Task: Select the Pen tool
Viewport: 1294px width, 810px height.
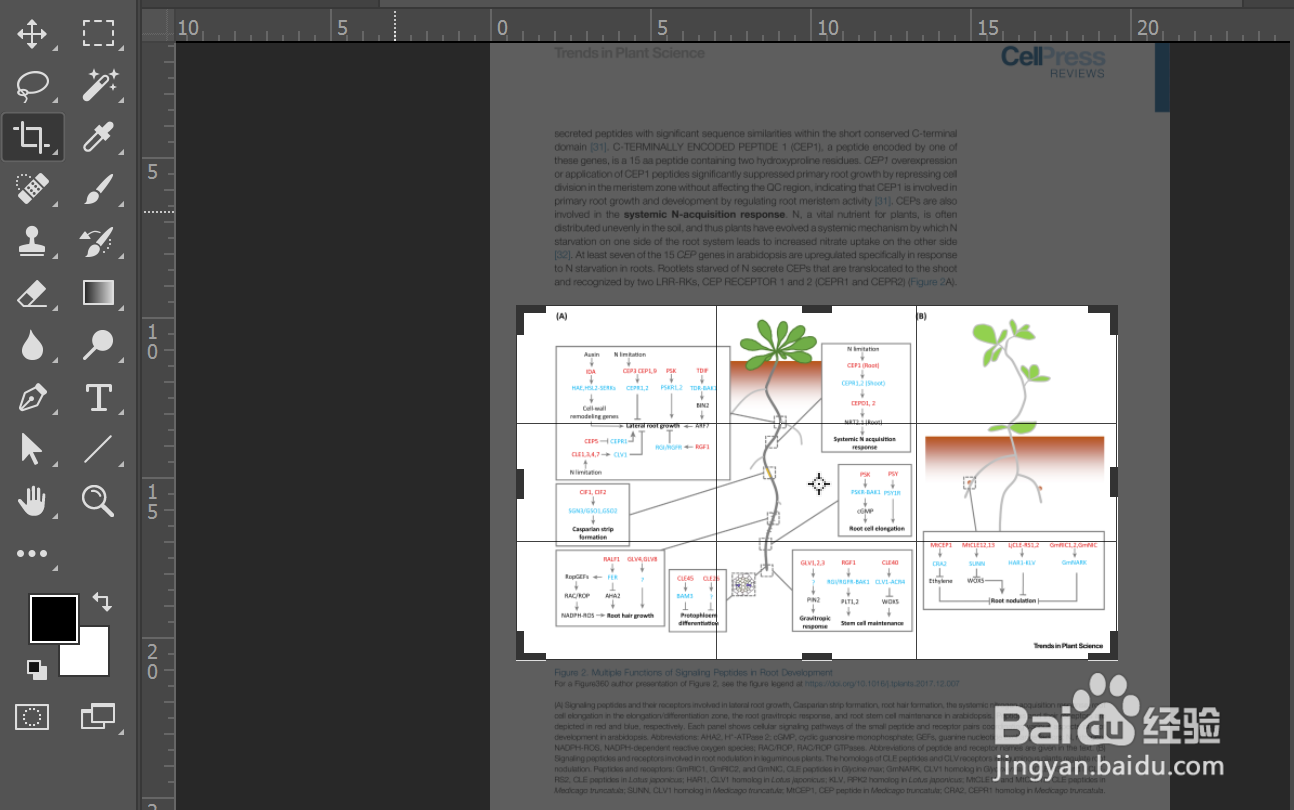Action: (x=32, y=397)
